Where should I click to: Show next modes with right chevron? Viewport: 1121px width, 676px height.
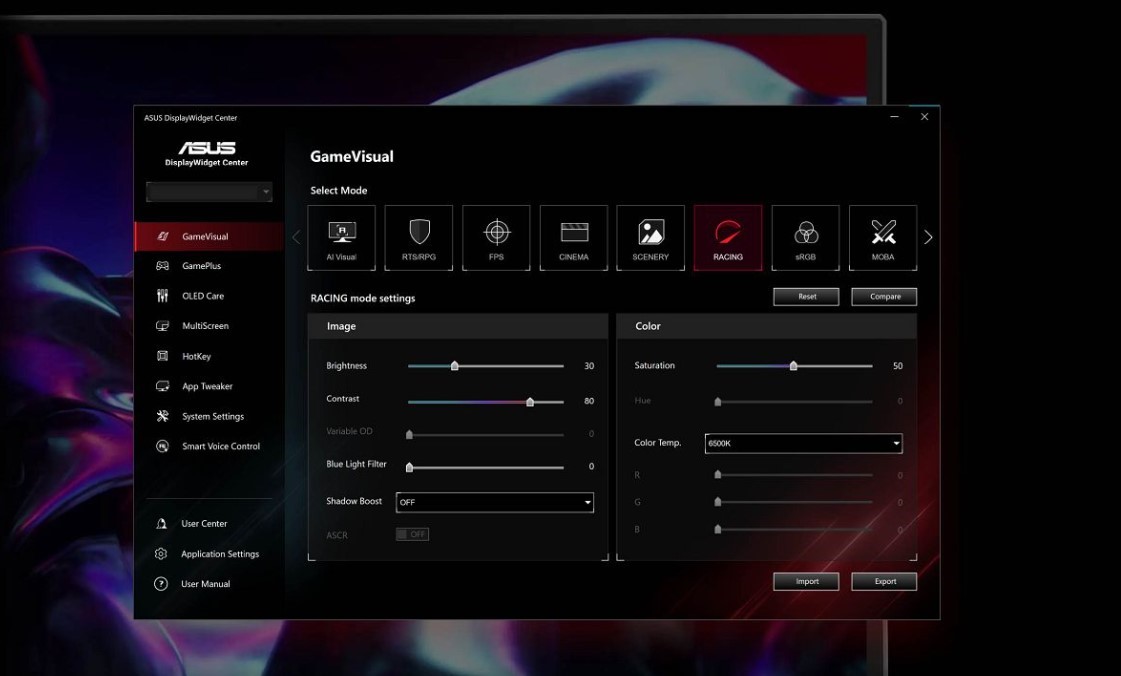tap(928, 237)
